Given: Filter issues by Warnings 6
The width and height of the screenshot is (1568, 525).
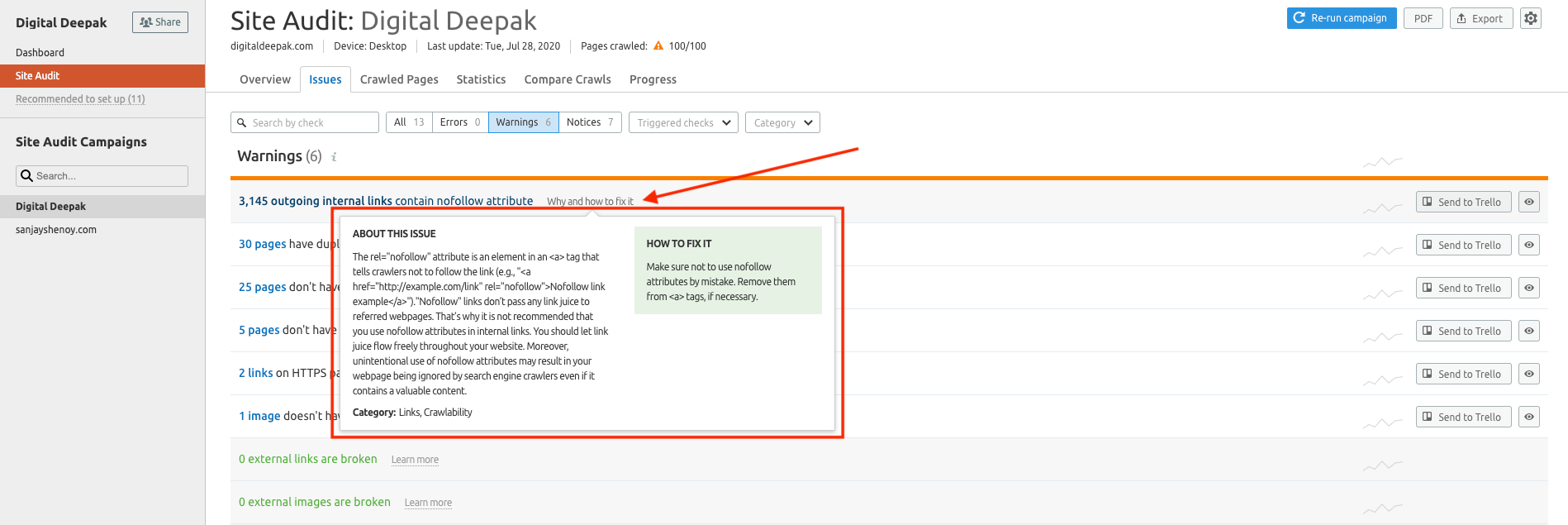Looking at the screenshot, I should pos(524,122).
